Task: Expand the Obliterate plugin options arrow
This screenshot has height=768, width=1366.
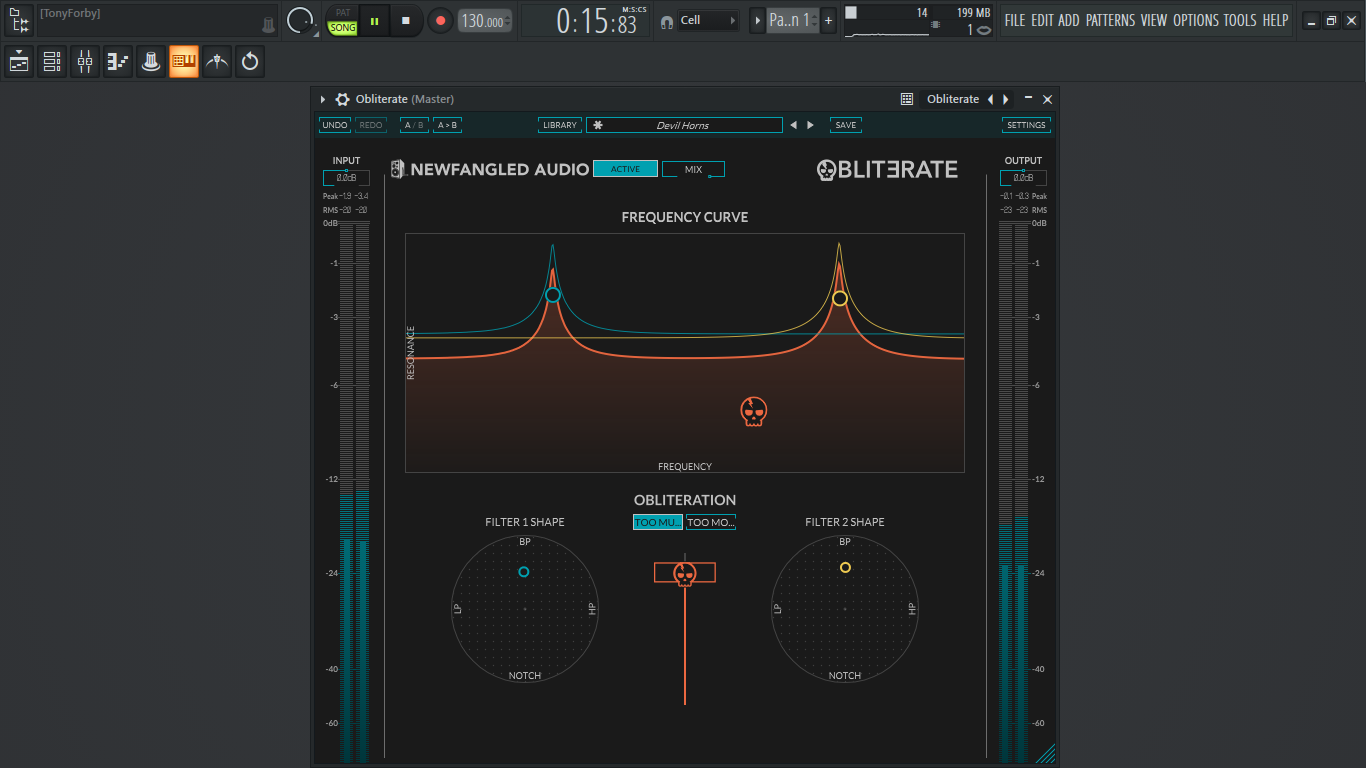Action: click(x=323, y=99)
